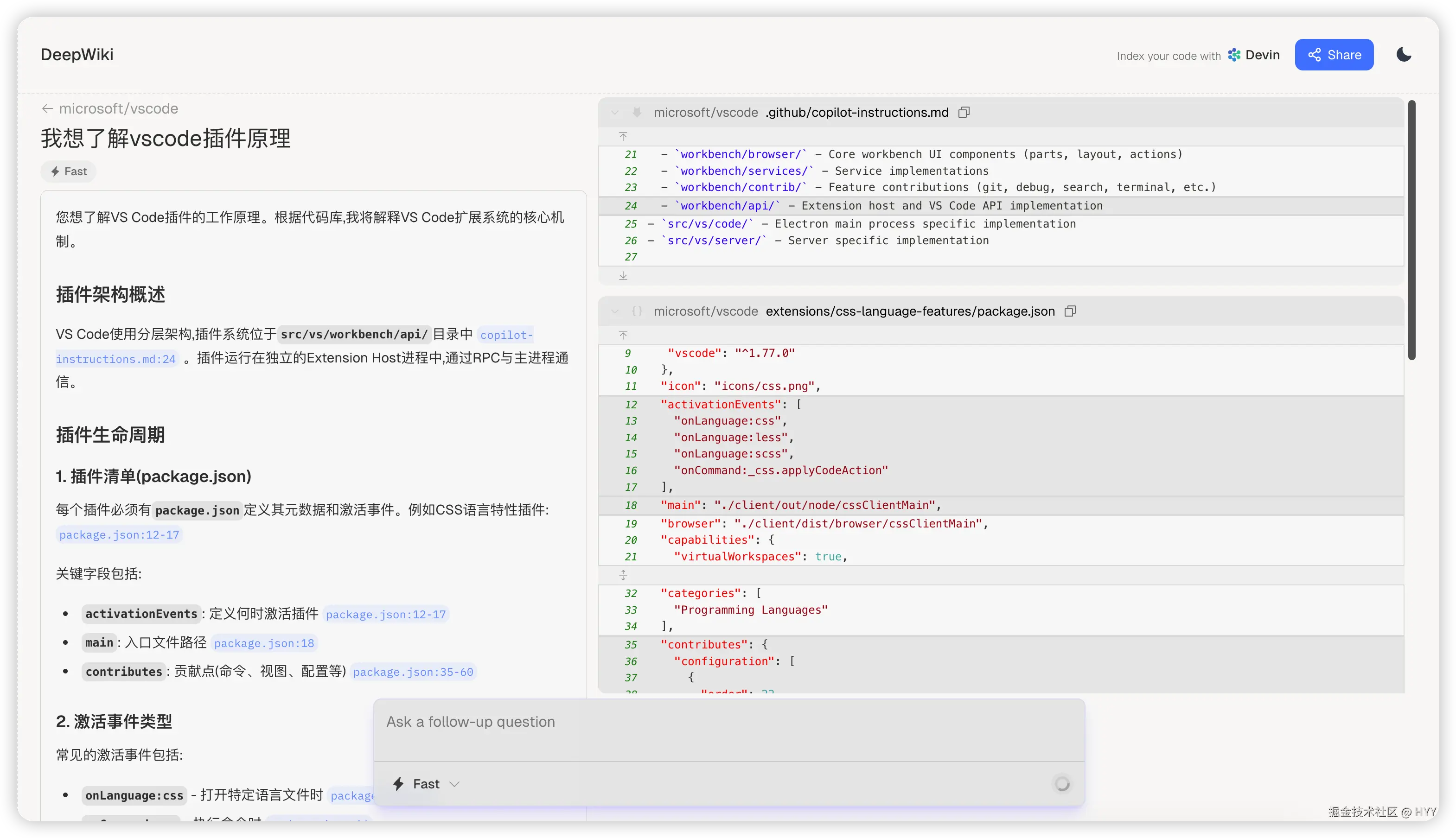Viewport: 1456px width, 838px height.
Task: Expand lines below line 27 in copilot-instructions
Action: point(623,276)
